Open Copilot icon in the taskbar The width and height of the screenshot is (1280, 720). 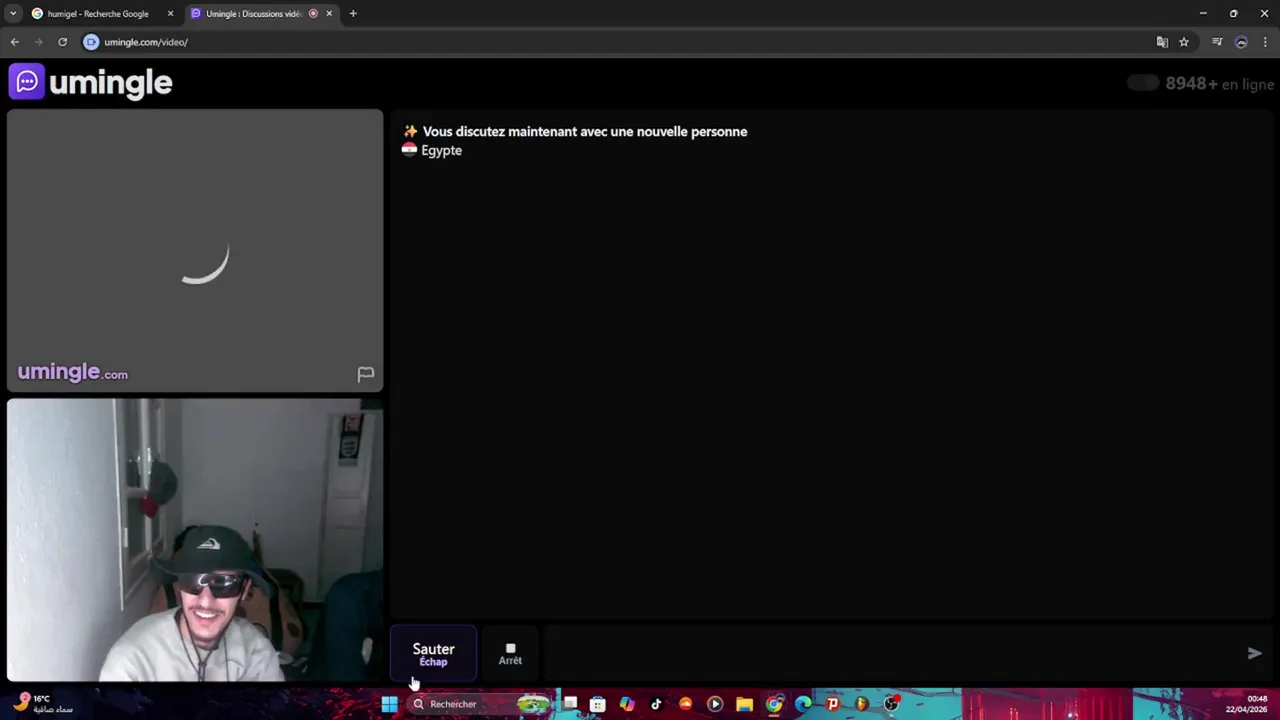tap(627, 704)
